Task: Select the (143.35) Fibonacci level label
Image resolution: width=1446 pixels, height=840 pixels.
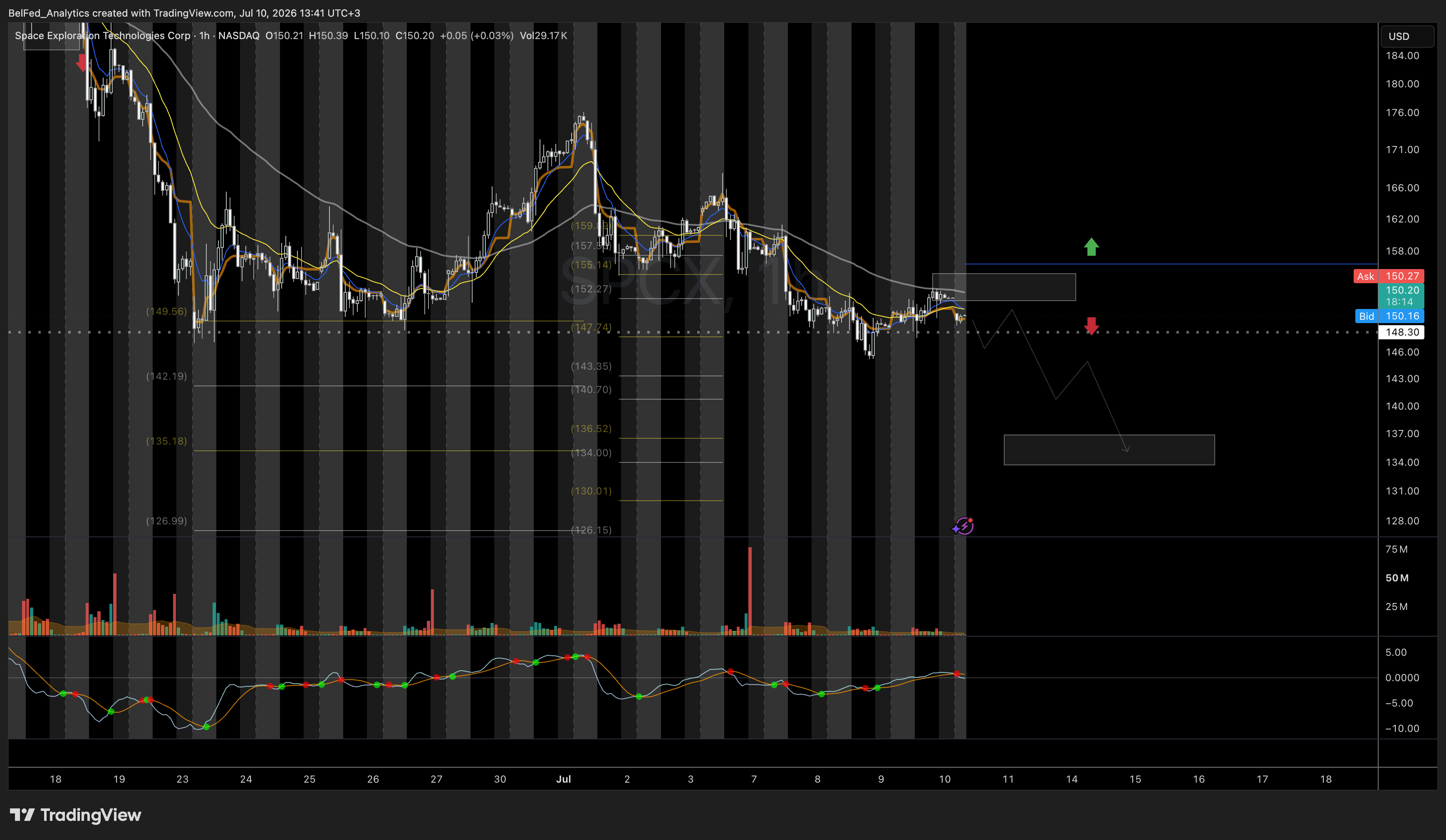Action: tap(591, 367)
